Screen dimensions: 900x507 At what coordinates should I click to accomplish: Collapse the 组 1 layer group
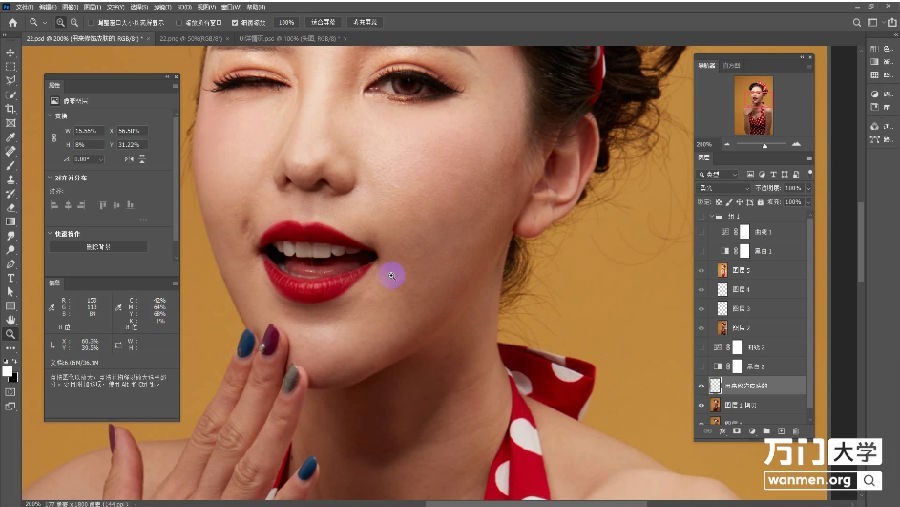tap(712, 216)
